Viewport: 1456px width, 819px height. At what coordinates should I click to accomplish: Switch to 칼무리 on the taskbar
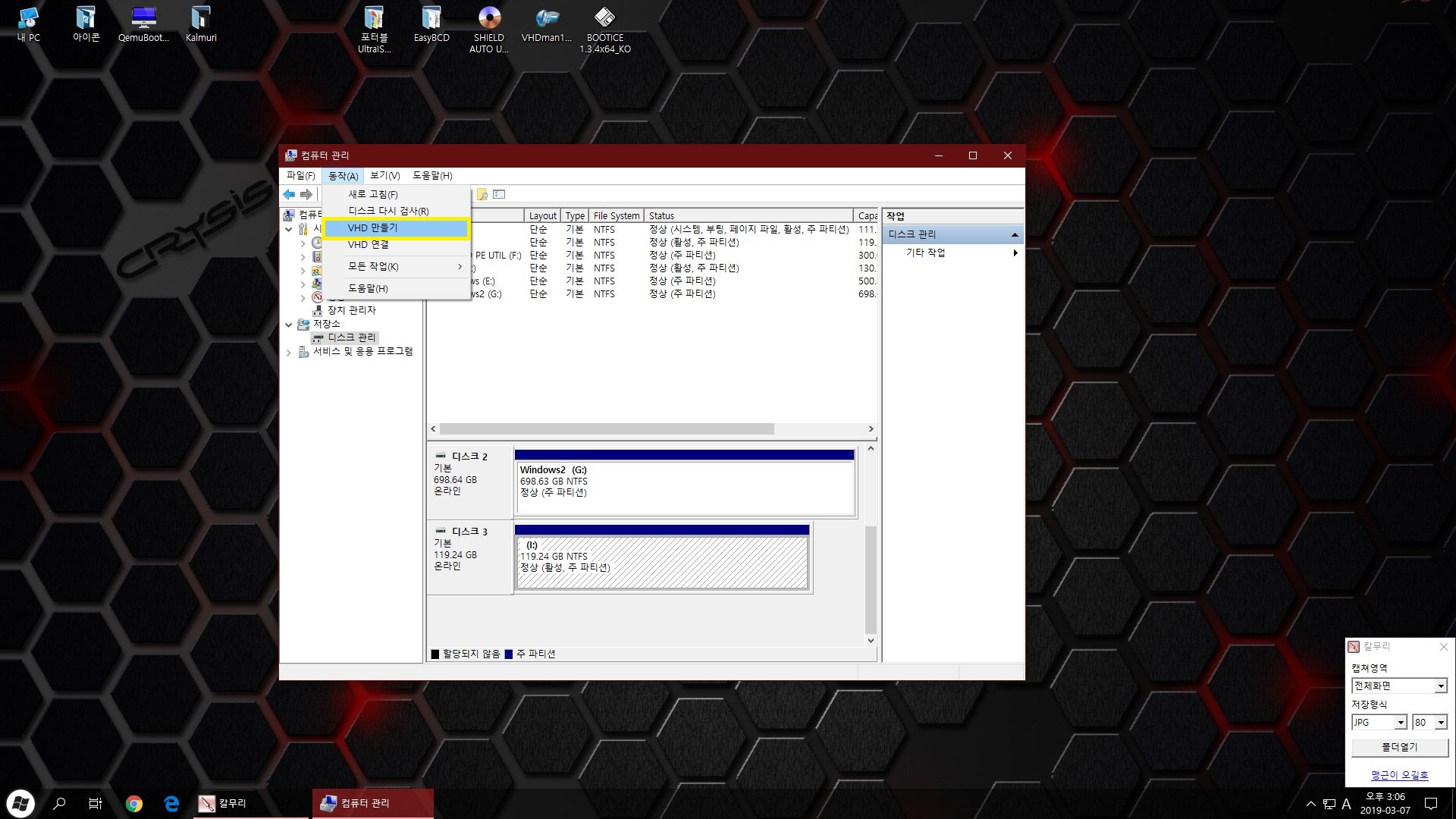250,803
